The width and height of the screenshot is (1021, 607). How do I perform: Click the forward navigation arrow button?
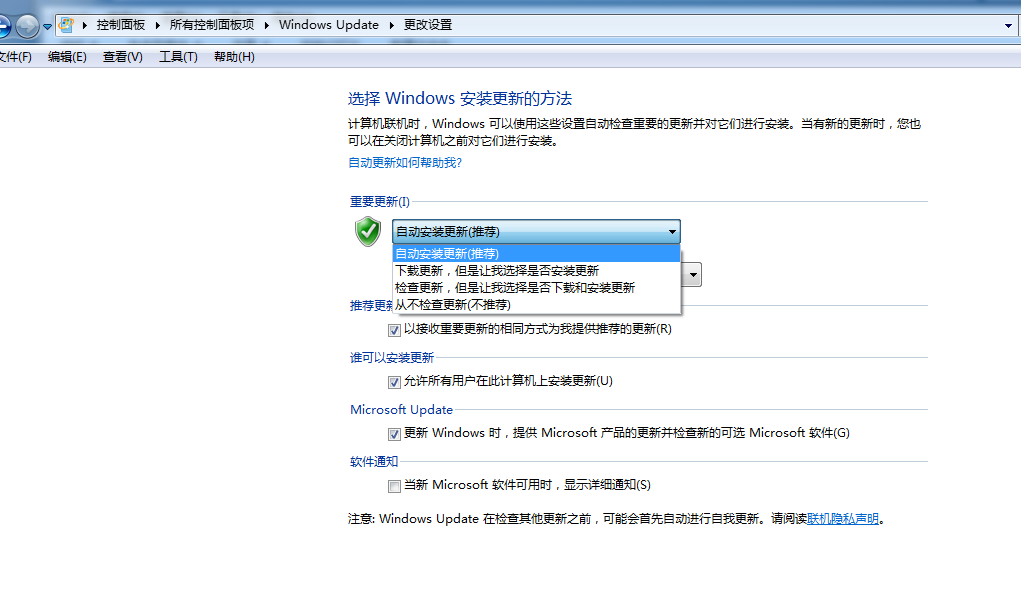click(x=27, y=26)
